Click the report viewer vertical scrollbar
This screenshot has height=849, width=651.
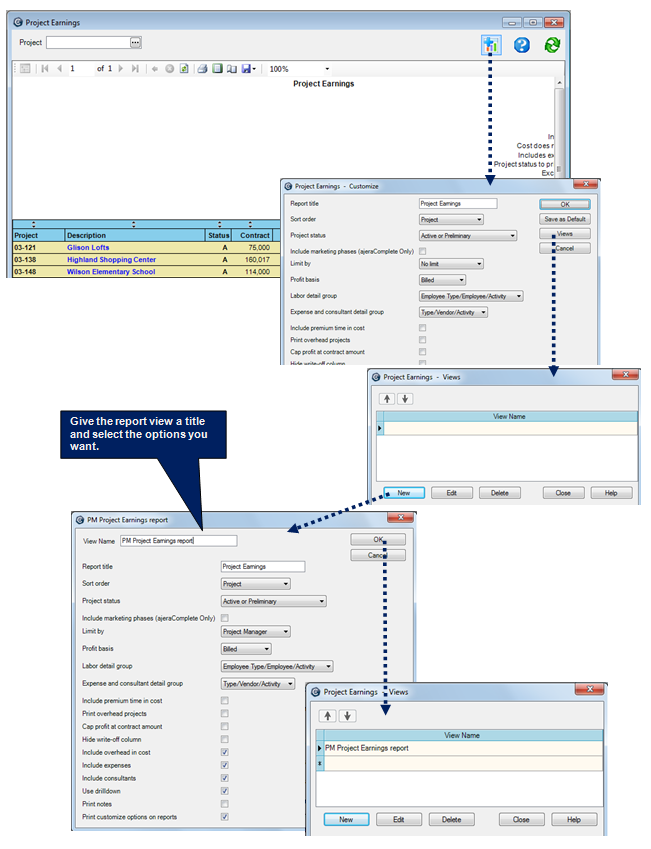click(559, 130)
